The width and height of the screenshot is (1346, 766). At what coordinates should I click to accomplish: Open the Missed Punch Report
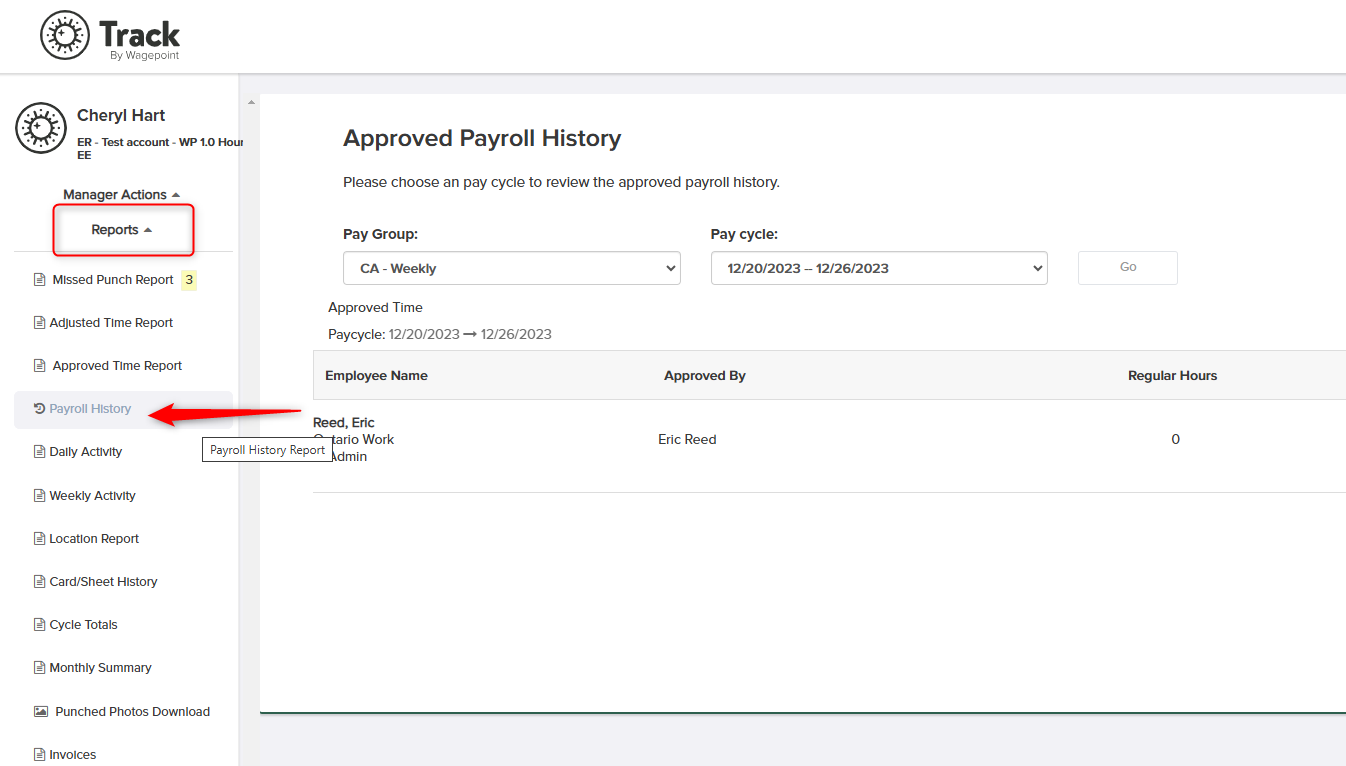[113, 280]
